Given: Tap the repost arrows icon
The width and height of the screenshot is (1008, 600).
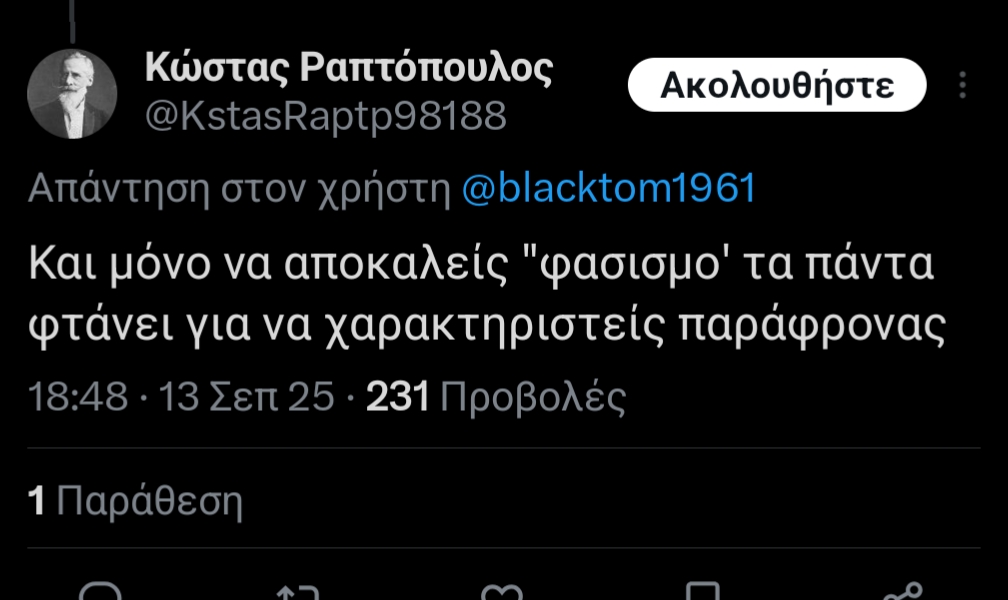Looking at the screenshot, I should tap(298, 592).
